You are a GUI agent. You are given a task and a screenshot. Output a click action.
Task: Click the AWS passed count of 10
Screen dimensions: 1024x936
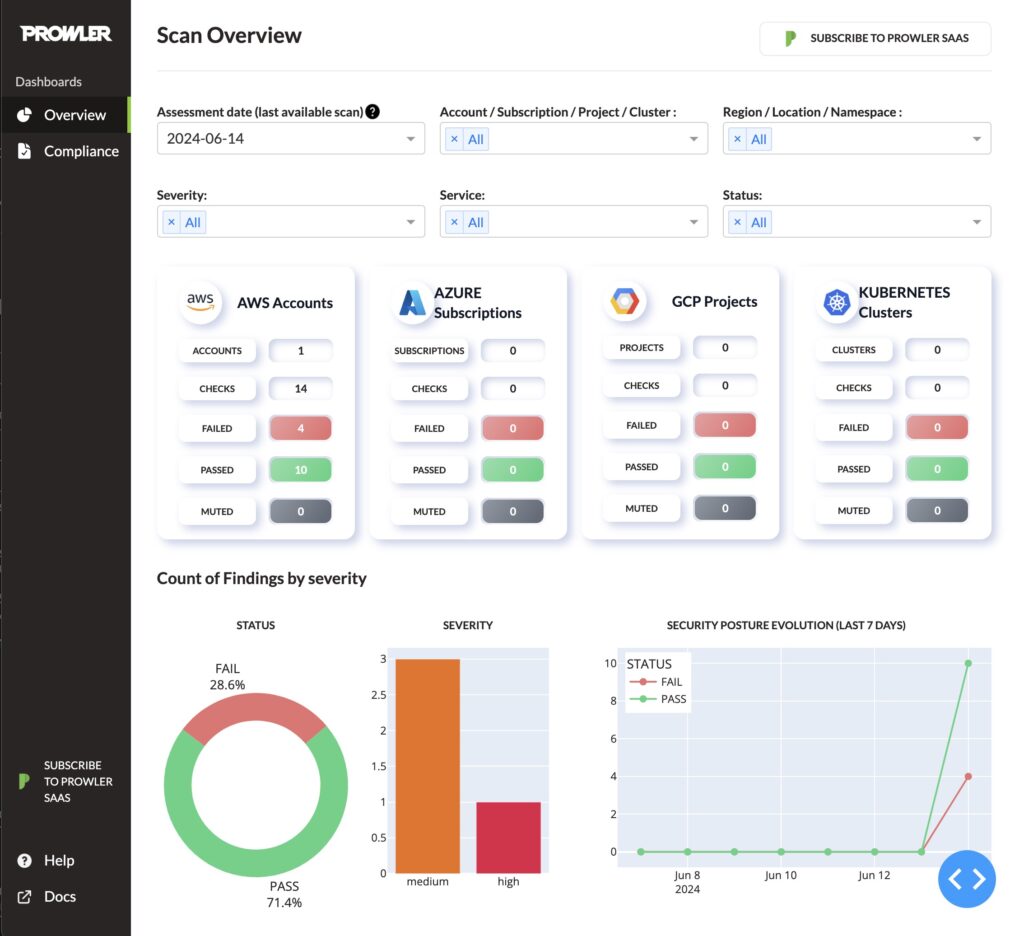300,470
